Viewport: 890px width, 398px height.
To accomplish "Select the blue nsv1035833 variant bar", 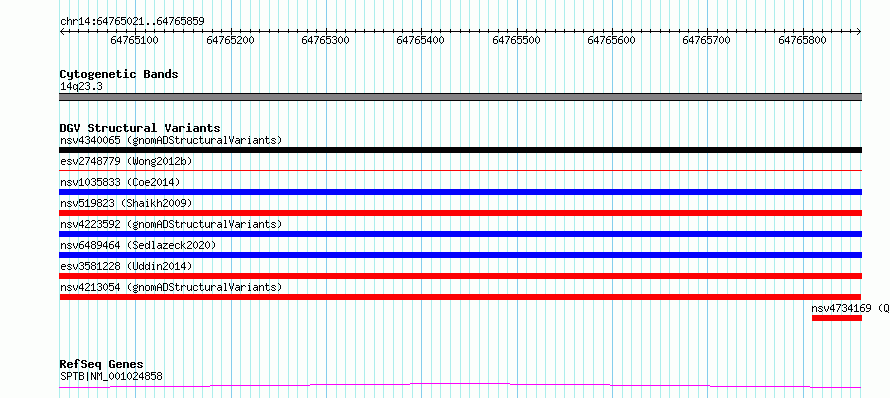I will pyautogui.click(x=460, y=192).
